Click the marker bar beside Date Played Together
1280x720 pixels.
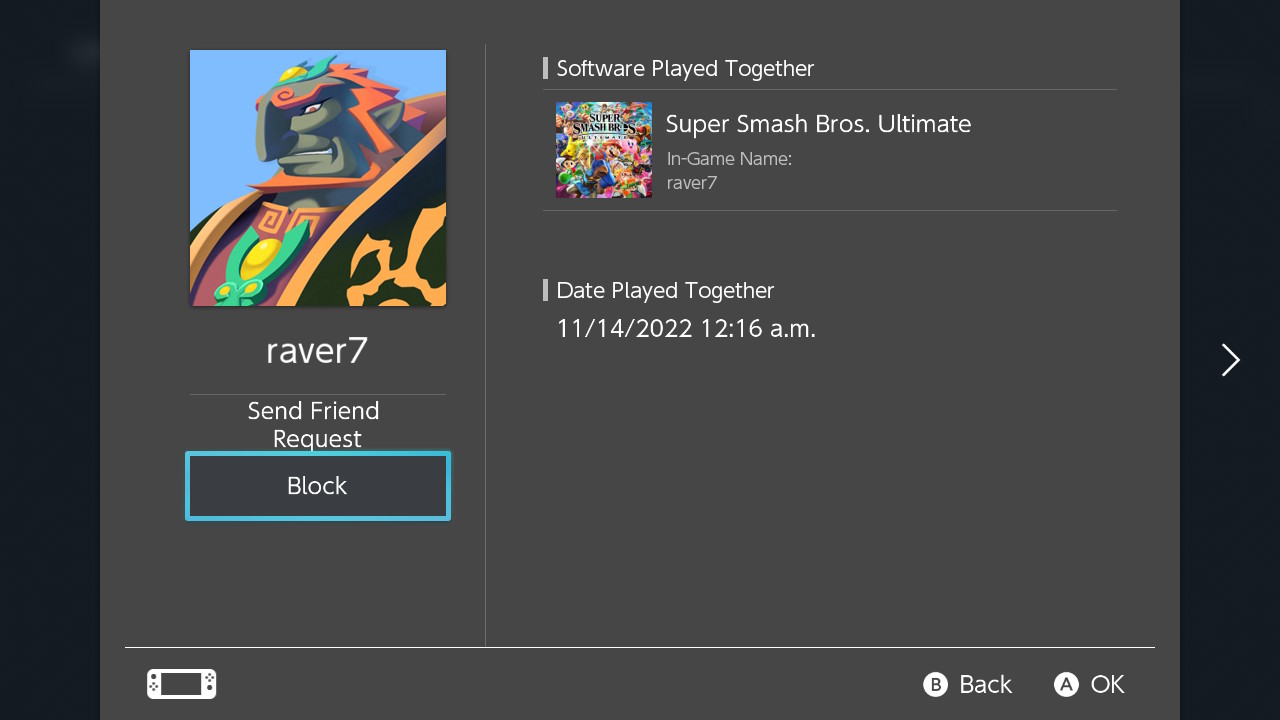[x=545, y=290]
